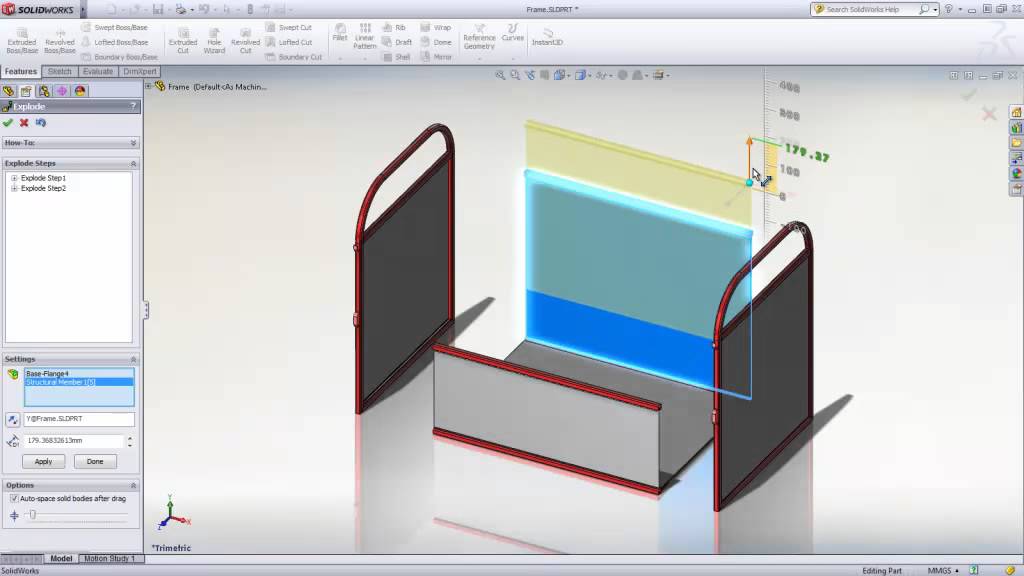Select the Model tab at bottom
Screen dimensions: 1024x576
(x=61, y=558)
